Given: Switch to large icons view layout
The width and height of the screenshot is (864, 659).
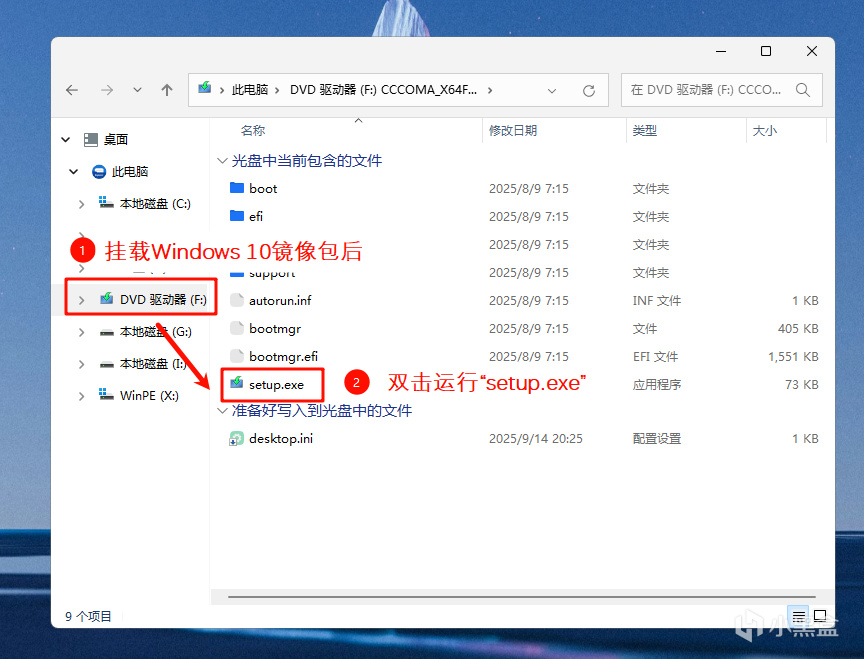Looking at the screenshot, I should coord(820,615).
